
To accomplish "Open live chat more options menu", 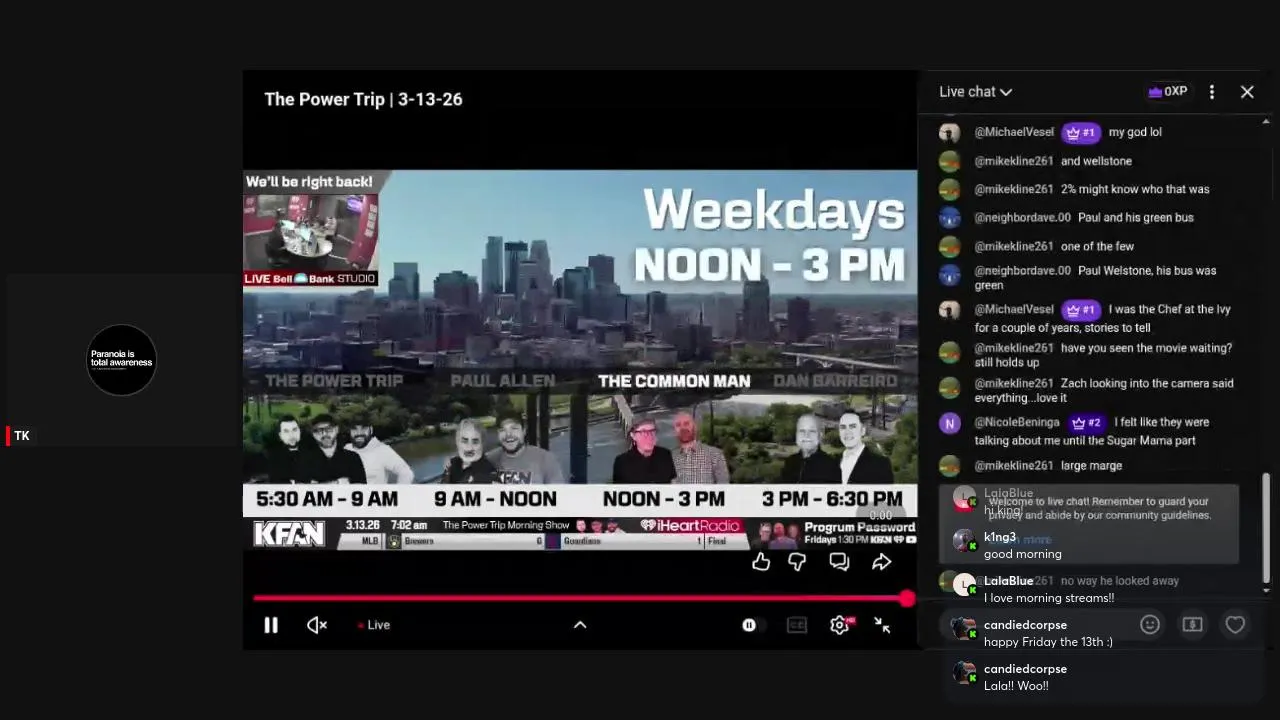I will [1212, 92].
